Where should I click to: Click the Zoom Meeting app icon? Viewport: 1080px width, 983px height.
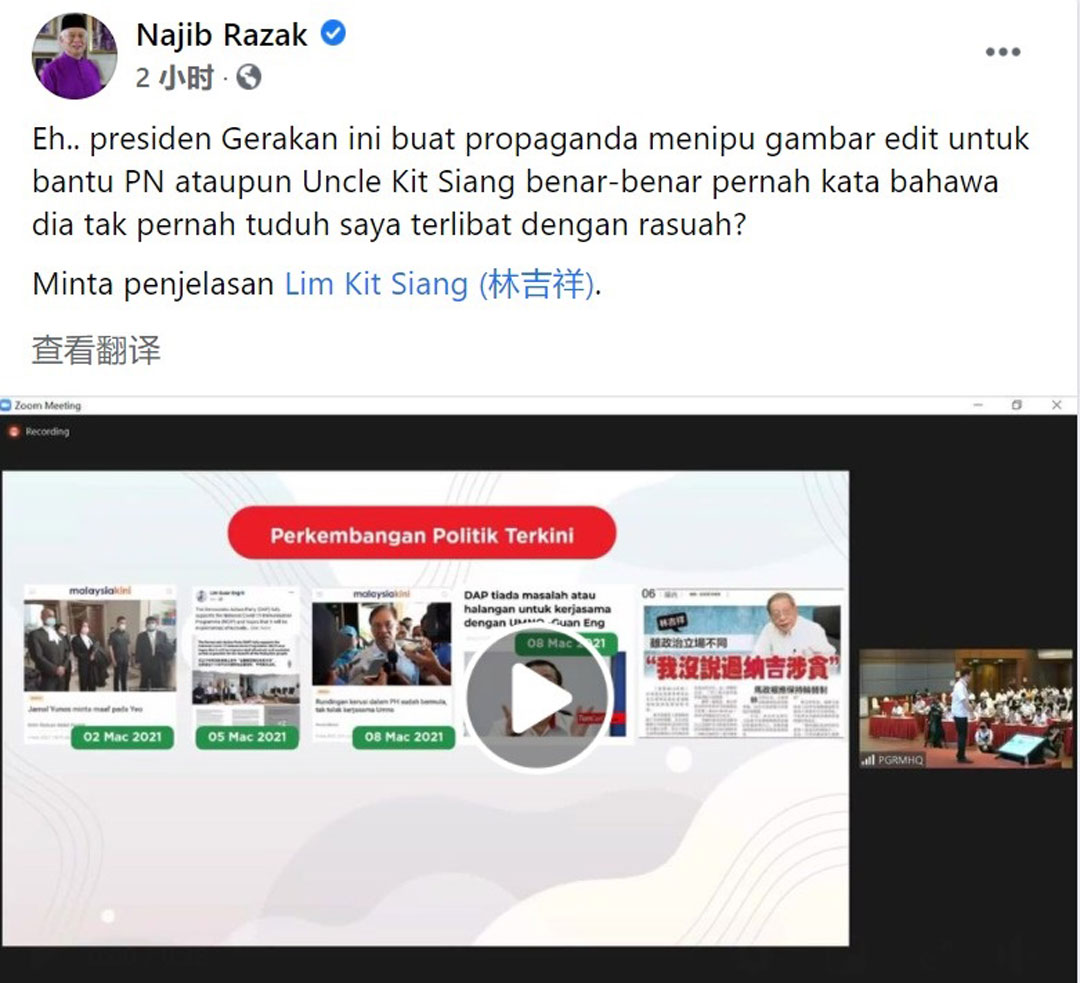[x=6, y=405]
